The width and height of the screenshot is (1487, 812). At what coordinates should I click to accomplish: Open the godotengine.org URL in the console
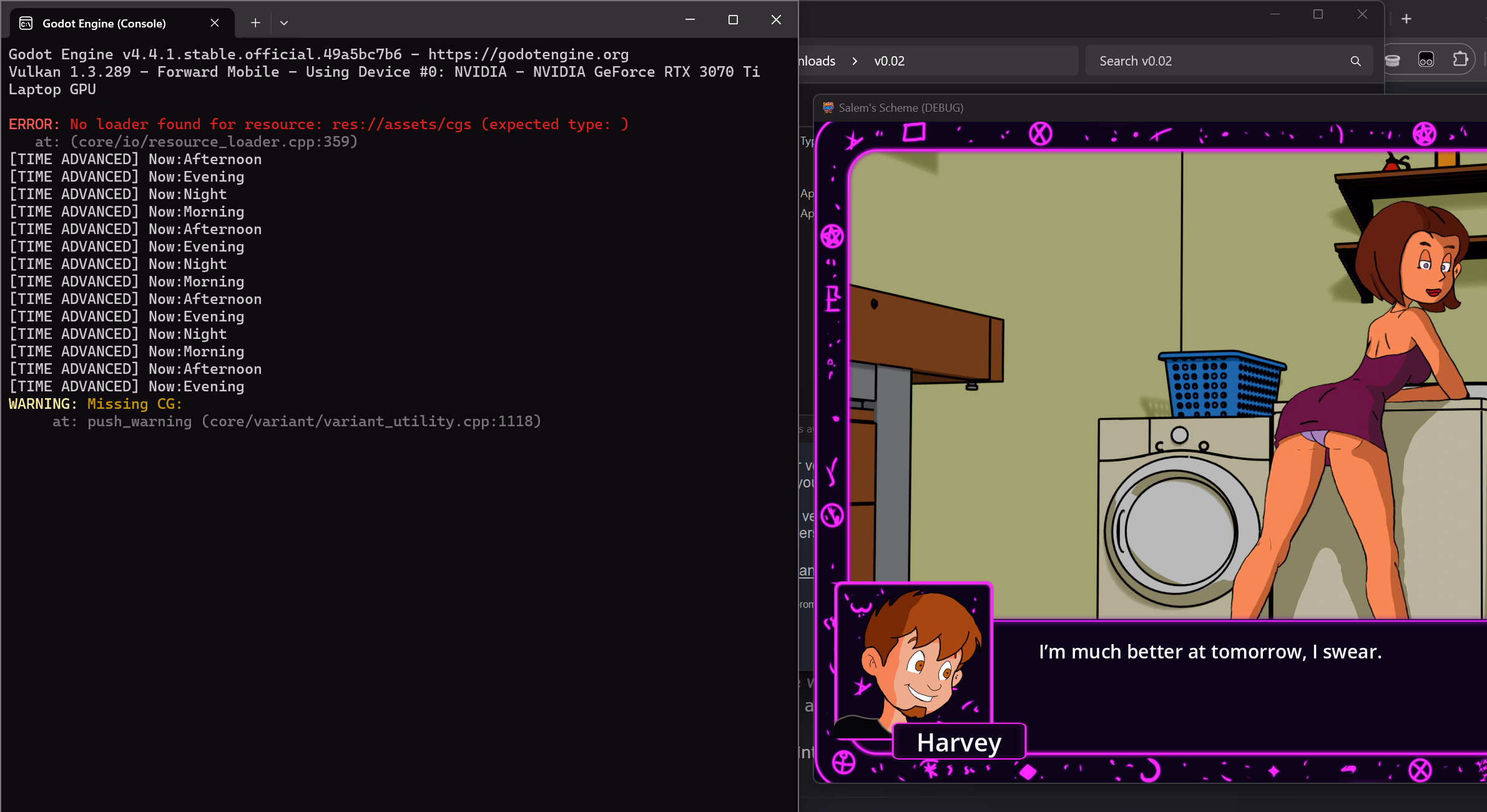pos(528,54)
